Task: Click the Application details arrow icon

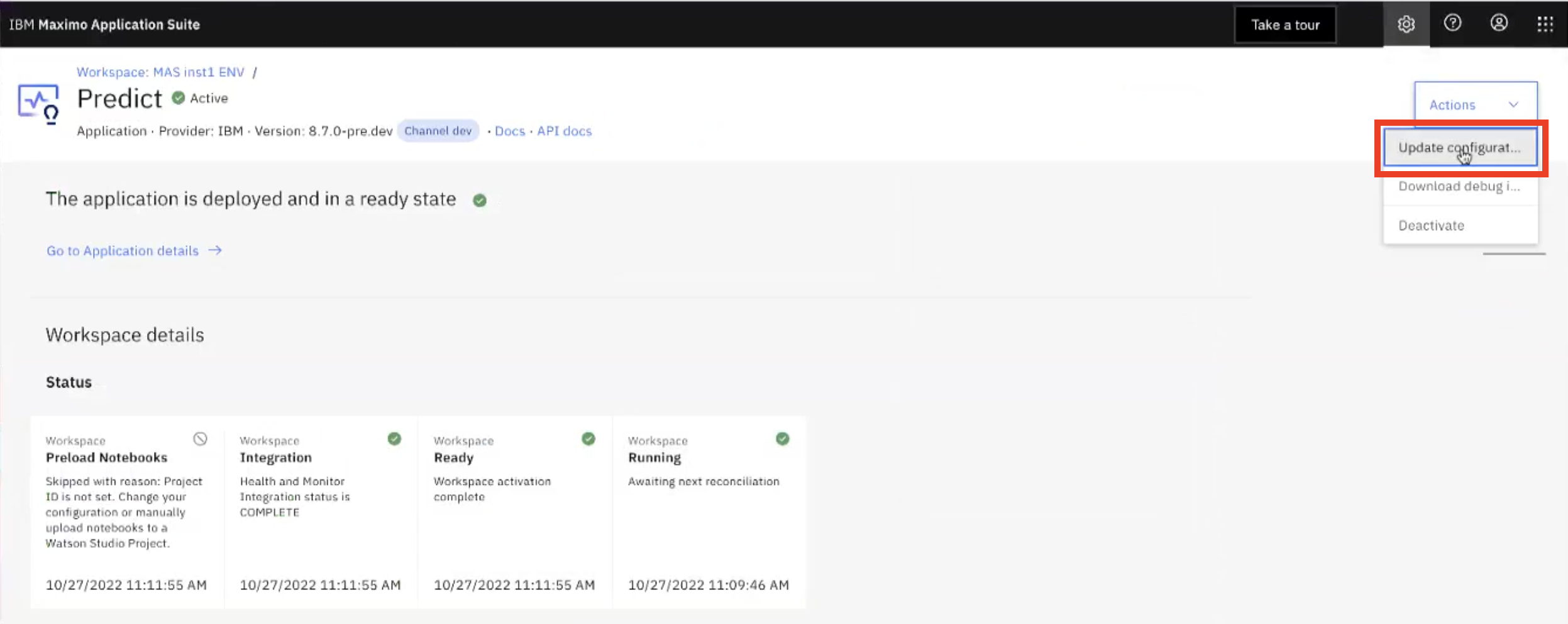Action: coord(215,250)
